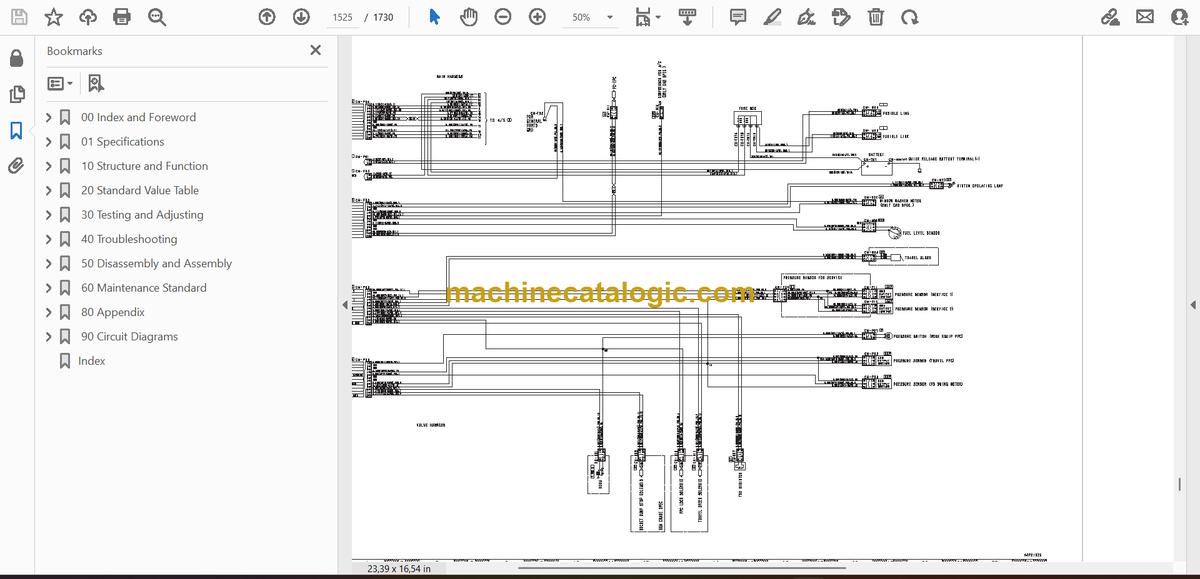The width and height of the screenshot is (1200, 579).
Task: Expand 50 Disassembly and Assembly bookmark
Action: (x=48, y=263)
